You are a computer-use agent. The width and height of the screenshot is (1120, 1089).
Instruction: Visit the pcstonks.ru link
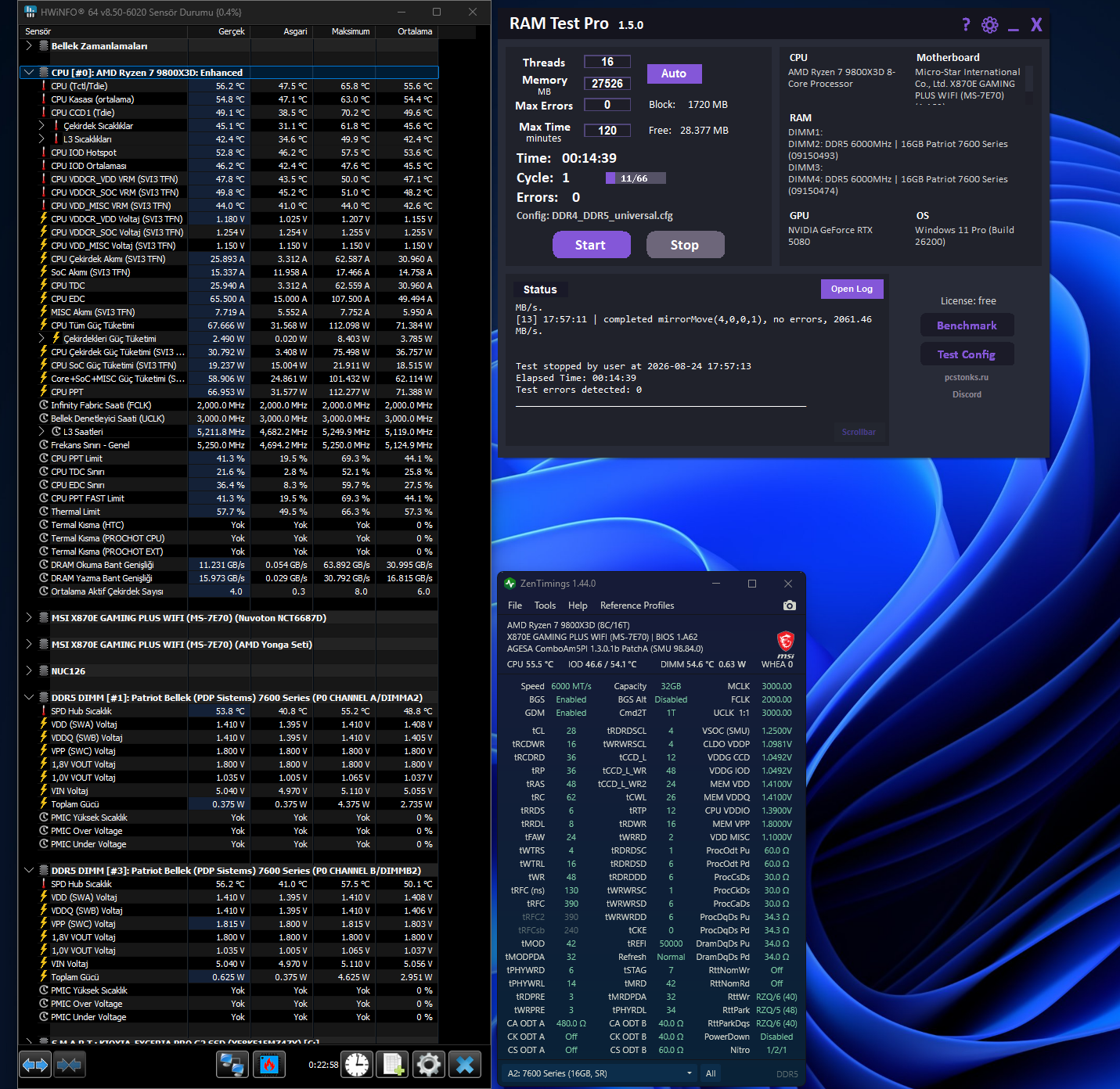click(967, 377)
